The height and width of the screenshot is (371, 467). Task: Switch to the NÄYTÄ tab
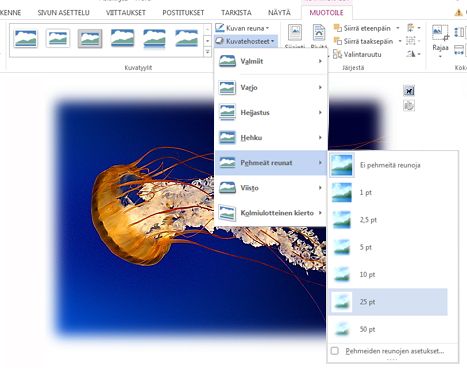(279, 13)
